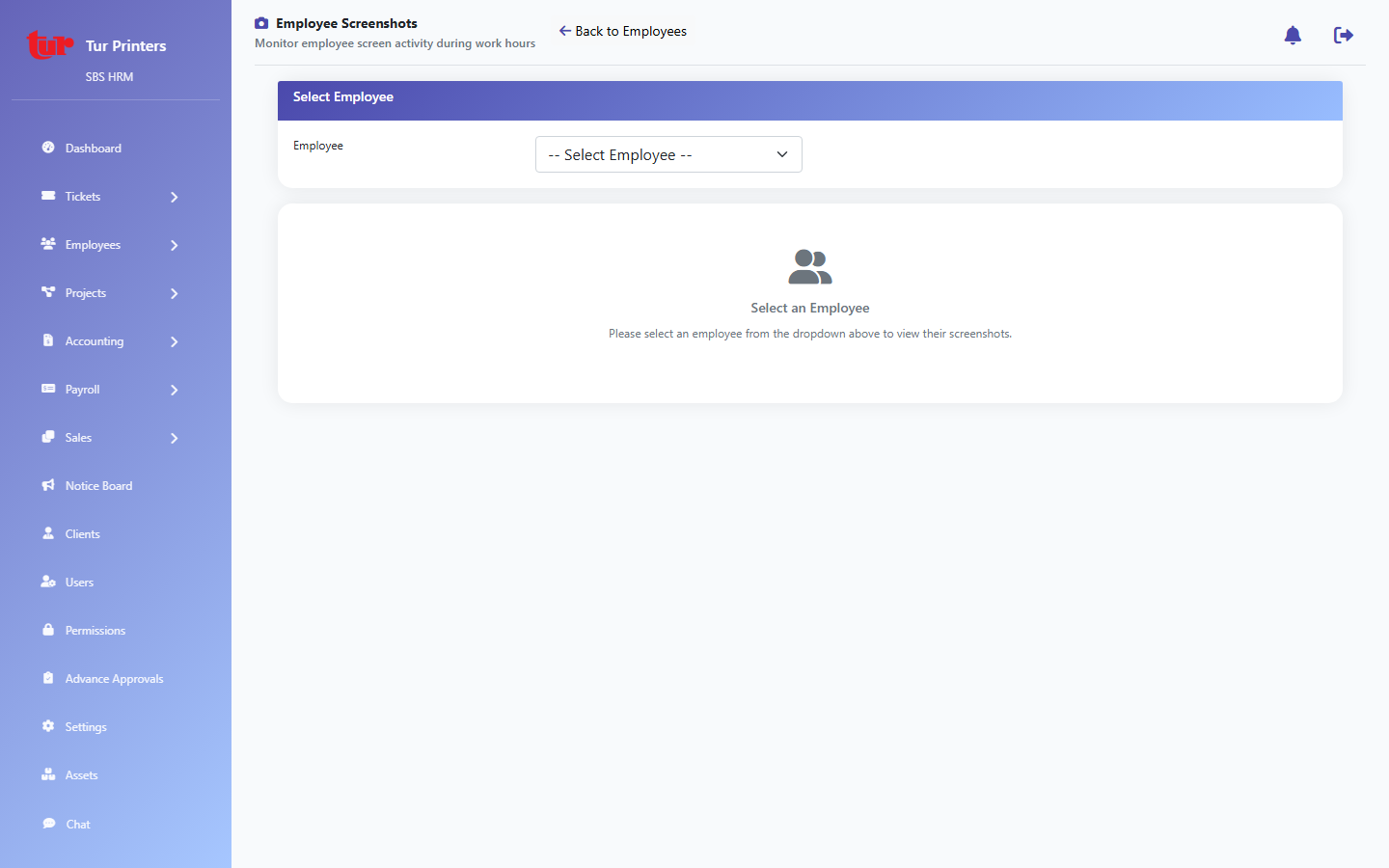Click the Back to Employees link
The height and width of the screenshot is (868, 1389).
click(x=622, y=31)
